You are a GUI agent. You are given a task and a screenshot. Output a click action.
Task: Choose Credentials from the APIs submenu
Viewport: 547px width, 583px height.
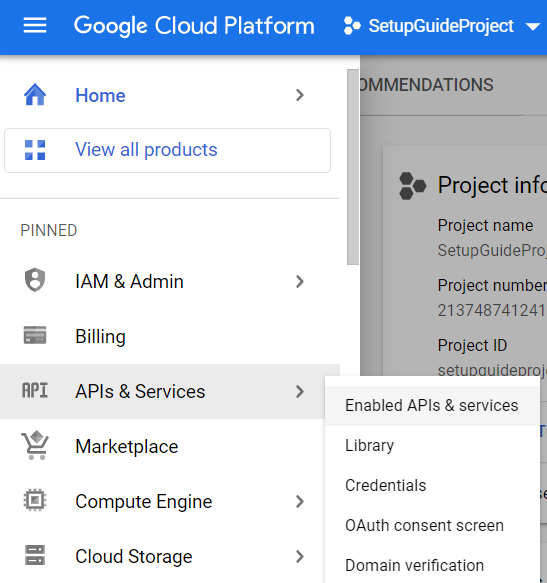pyautogui.click(x=432, y=486)
